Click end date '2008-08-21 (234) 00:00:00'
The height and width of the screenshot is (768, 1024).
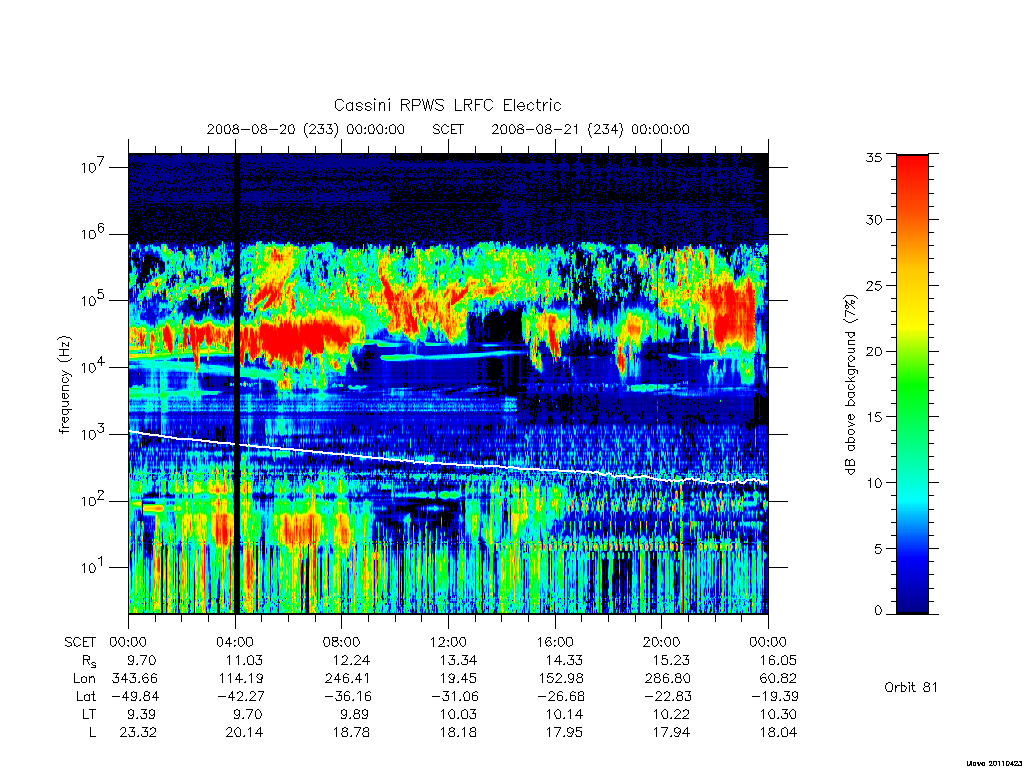590,129
